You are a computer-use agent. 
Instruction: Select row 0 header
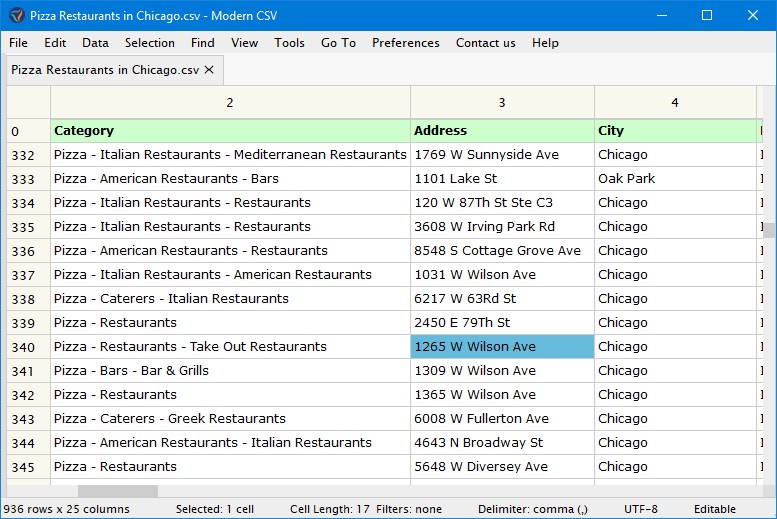point(28,131)
